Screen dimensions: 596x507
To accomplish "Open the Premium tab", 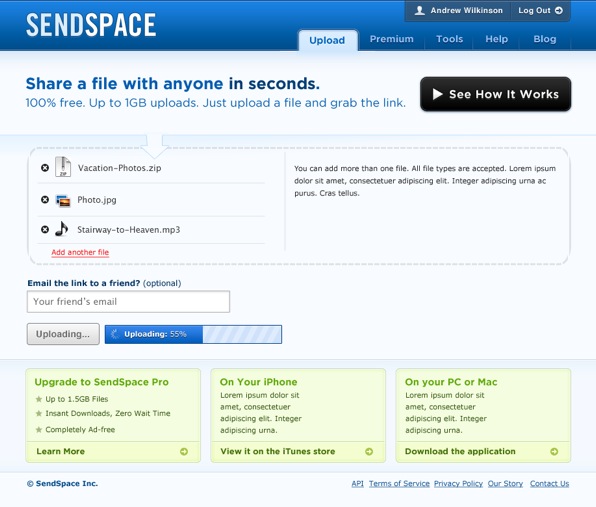I will point(392,39).
